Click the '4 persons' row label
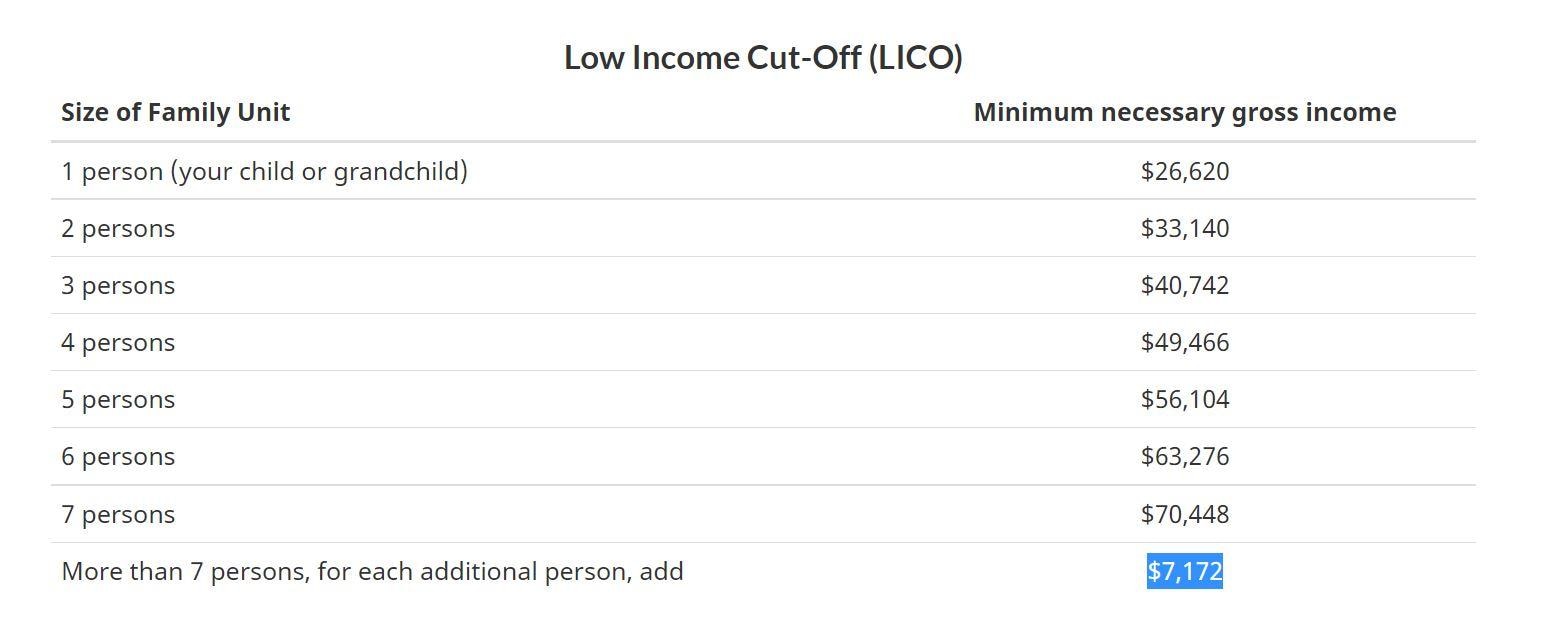 [118, 343]
